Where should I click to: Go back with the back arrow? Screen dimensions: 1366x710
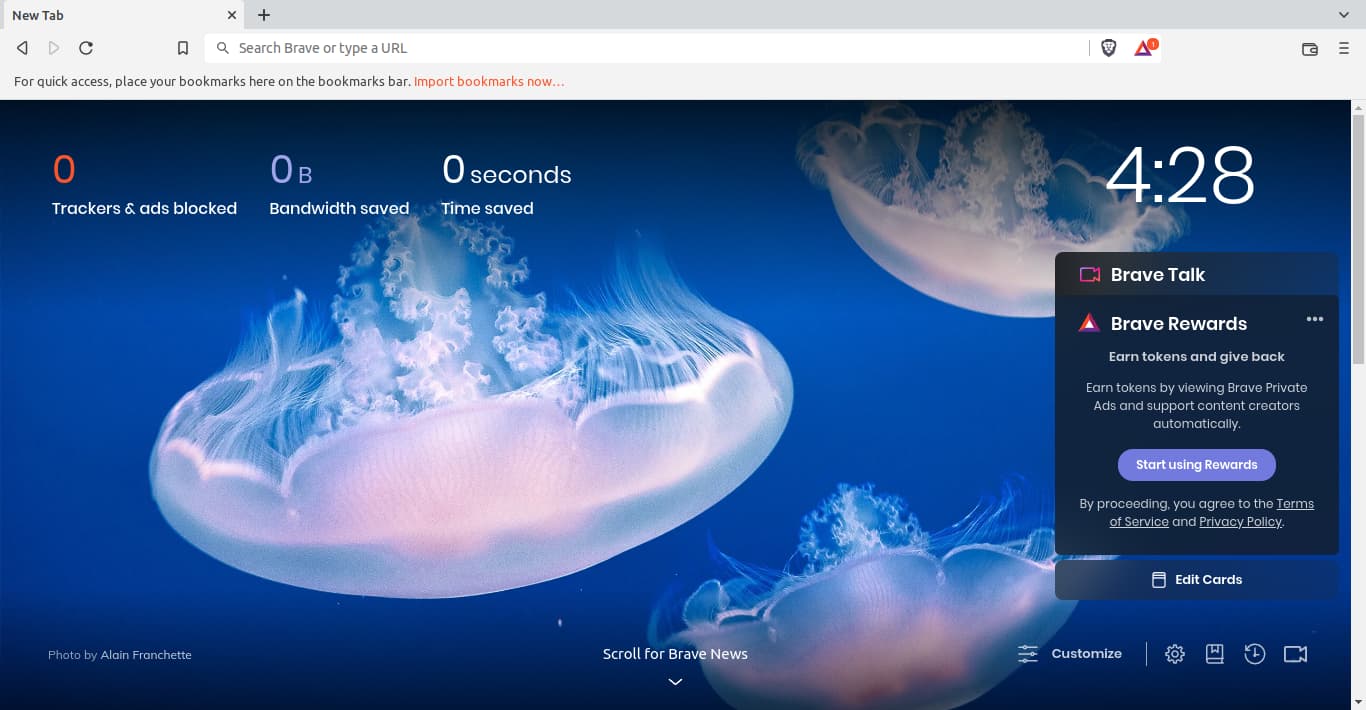click(22, 48)
